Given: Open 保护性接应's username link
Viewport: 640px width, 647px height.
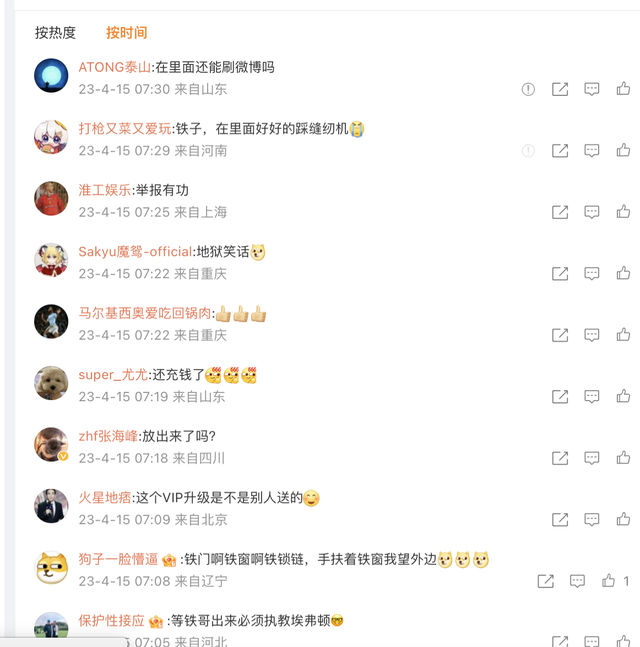Looking at the screenshot, I should pos(111,621).
